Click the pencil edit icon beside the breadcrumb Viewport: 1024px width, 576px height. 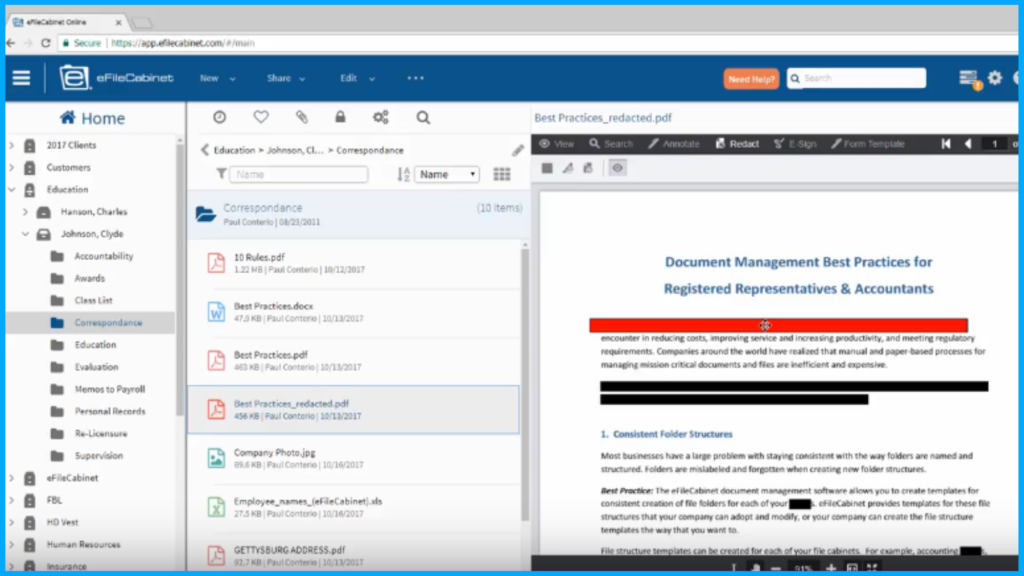(x=517, y=150)
